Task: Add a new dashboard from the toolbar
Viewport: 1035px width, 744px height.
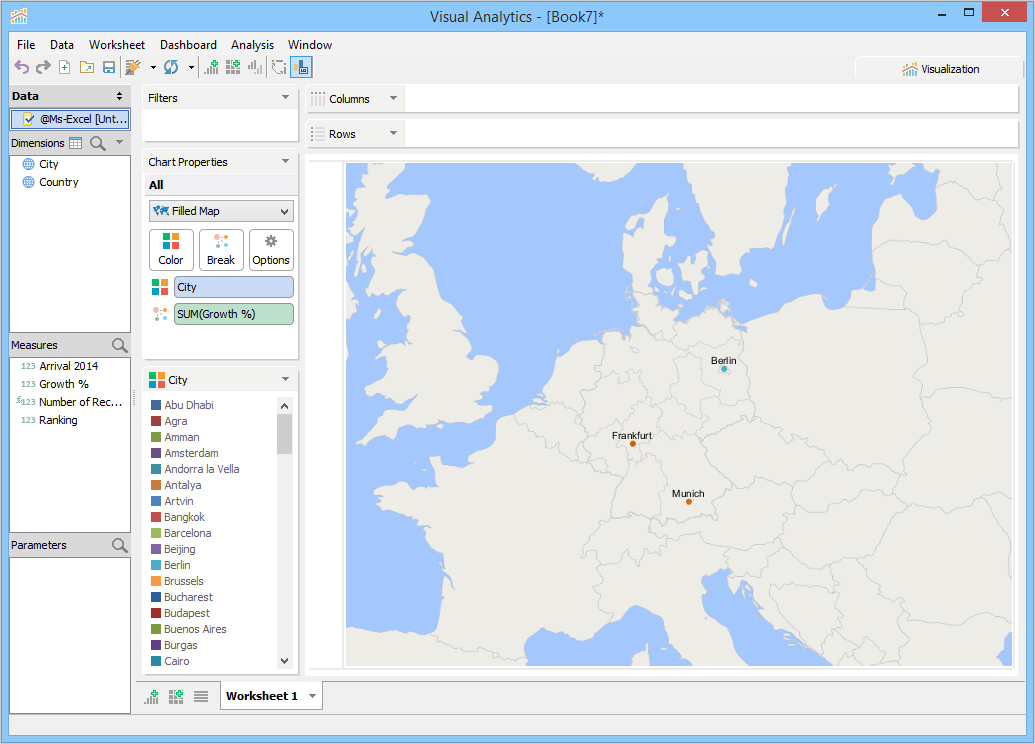Action: coord(233,67)
